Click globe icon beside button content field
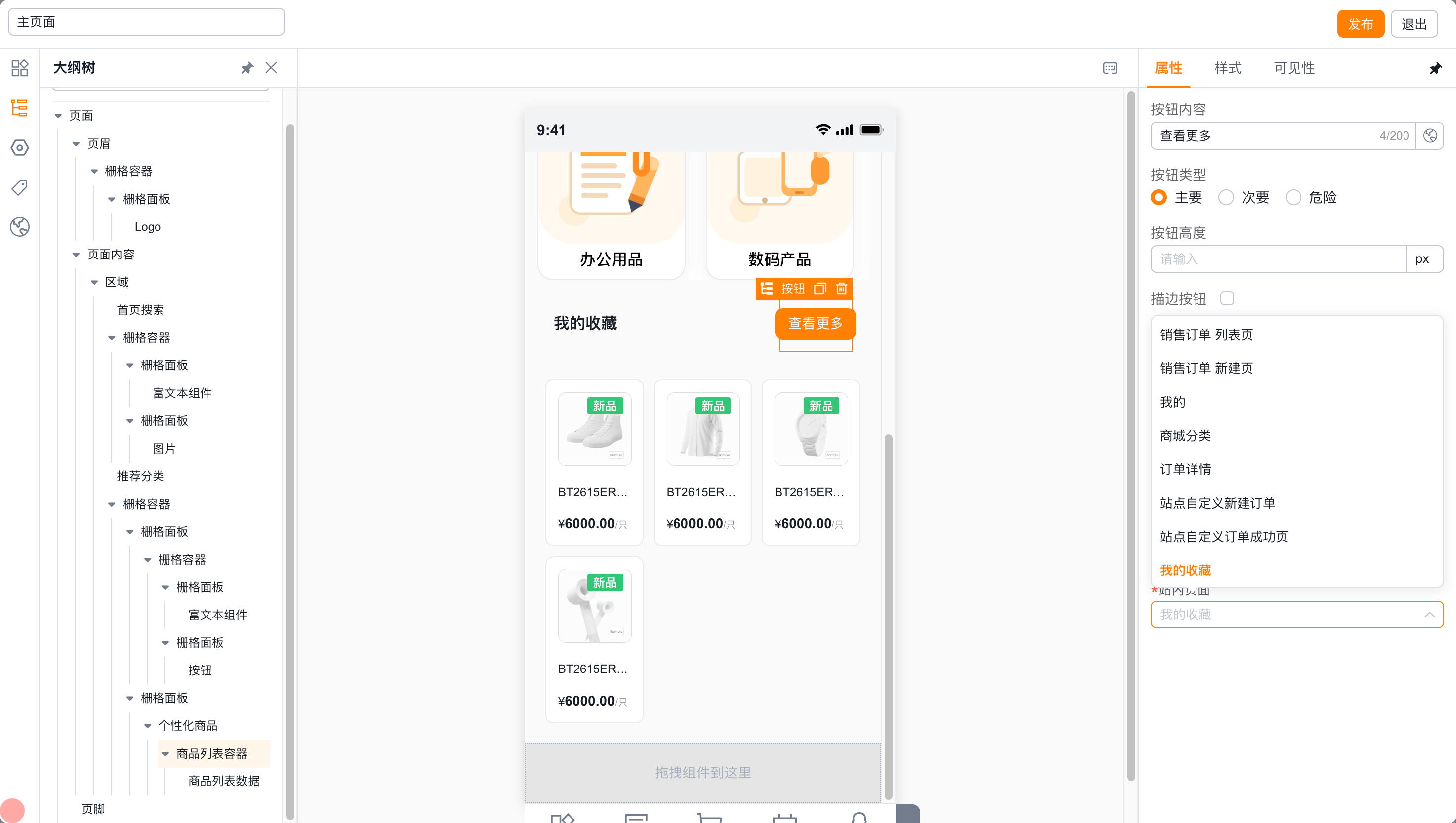Screen dimensions: 1456x823 1430,136
